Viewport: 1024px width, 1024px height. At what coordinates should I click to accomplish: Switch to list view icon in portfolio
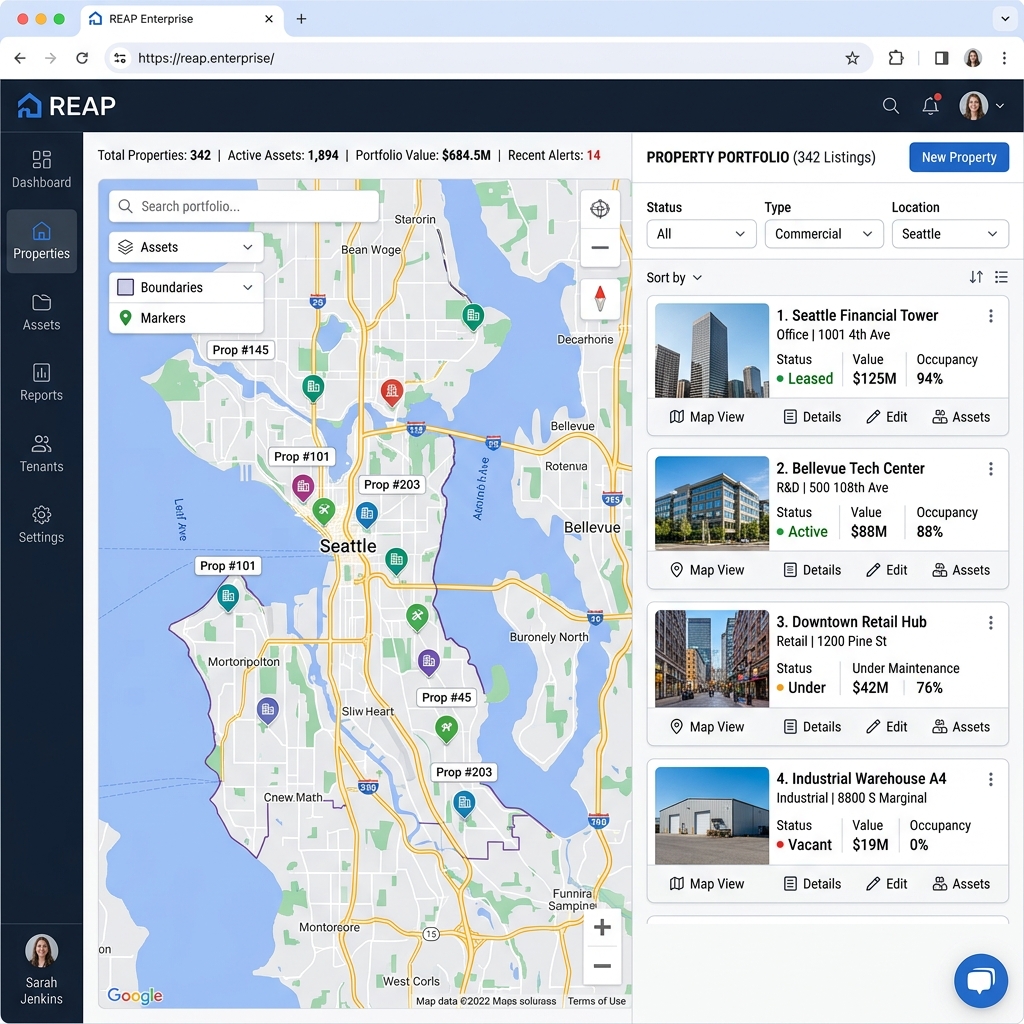coord(1000,277)
